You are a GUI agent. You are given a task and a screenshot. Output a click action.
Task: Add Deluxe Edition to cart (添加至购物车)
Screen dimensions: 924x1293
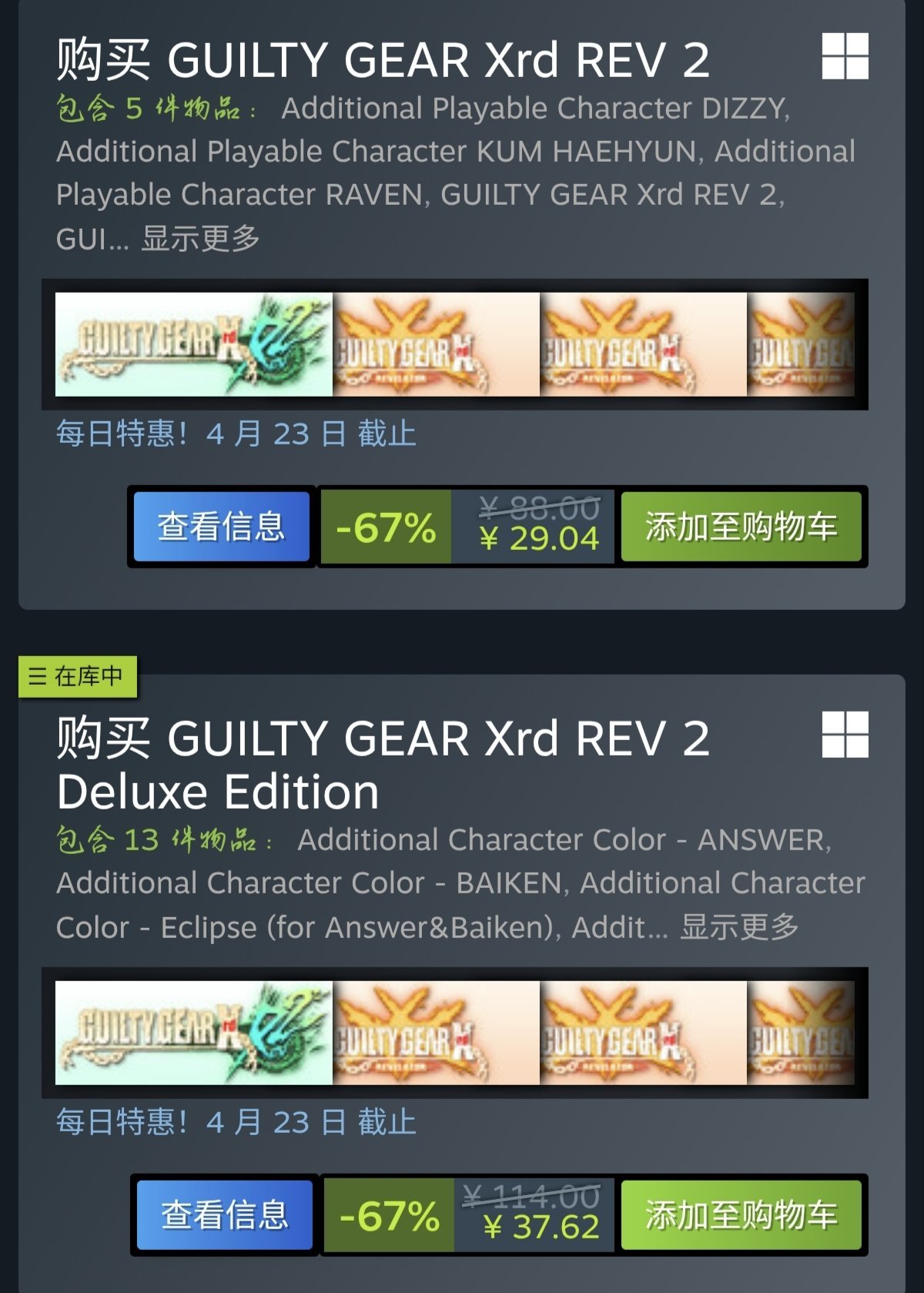click(x=741, y=1214)
